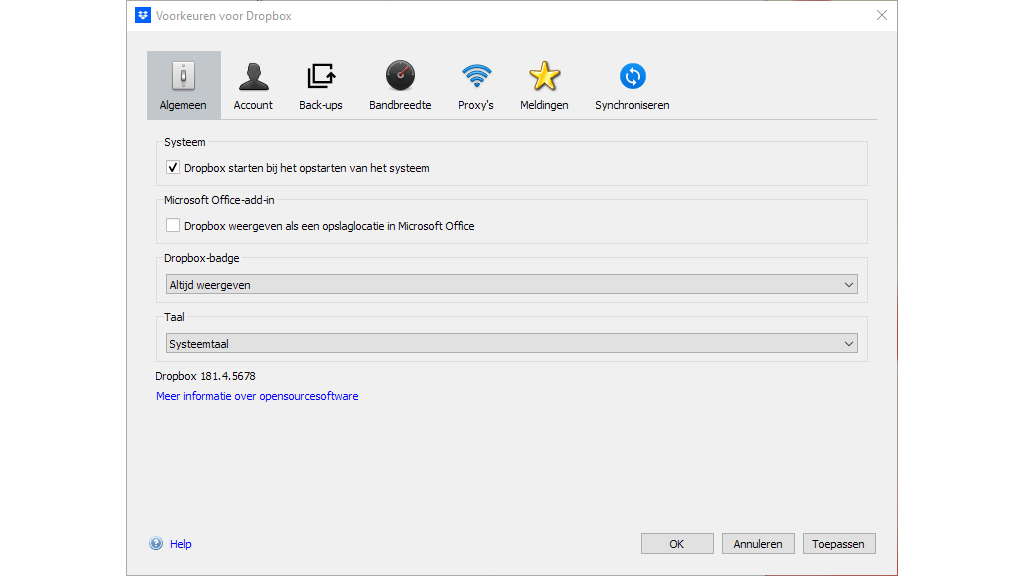
Task: Uncheck Dropbox starten bij het opstarten
Action: tap(173, 168)
